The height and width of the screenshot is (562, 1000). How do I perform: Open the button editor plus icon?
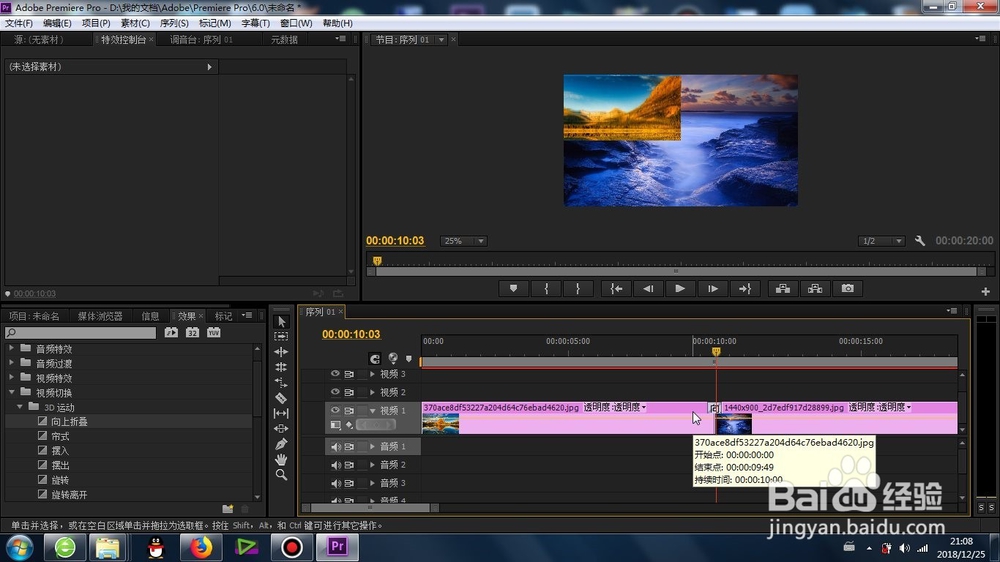(985, 291)
